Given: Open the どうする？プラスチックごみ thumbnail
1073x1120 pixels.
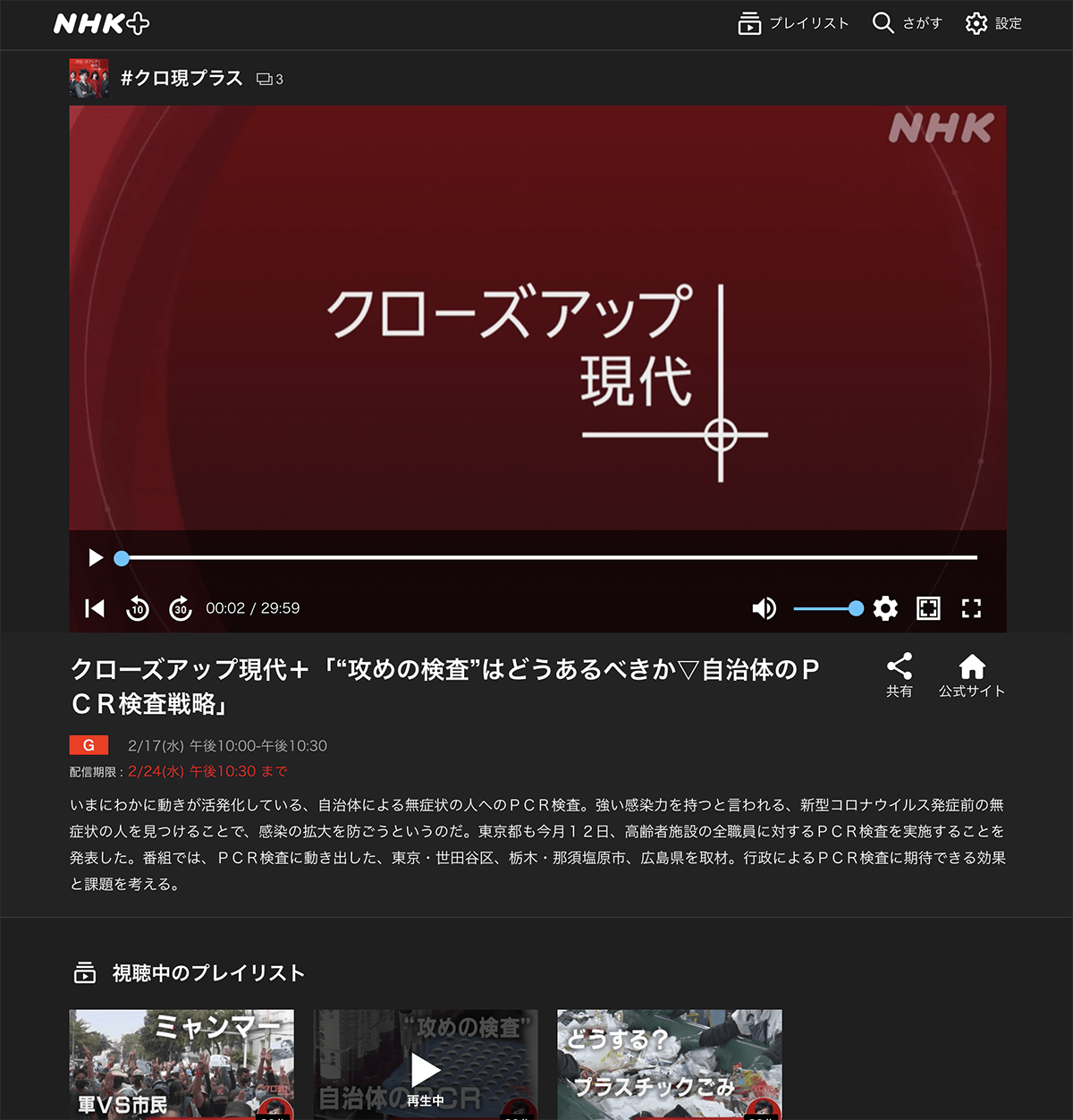Looking at the screenshot, I should click(x=670, y=1065).
